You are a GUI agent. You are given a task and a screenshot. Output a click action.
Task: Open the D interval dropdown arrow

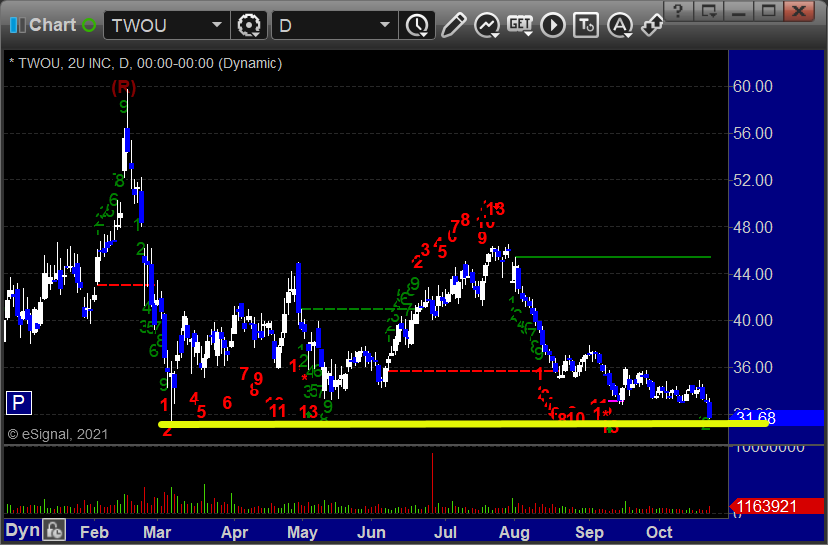point(385,25)
